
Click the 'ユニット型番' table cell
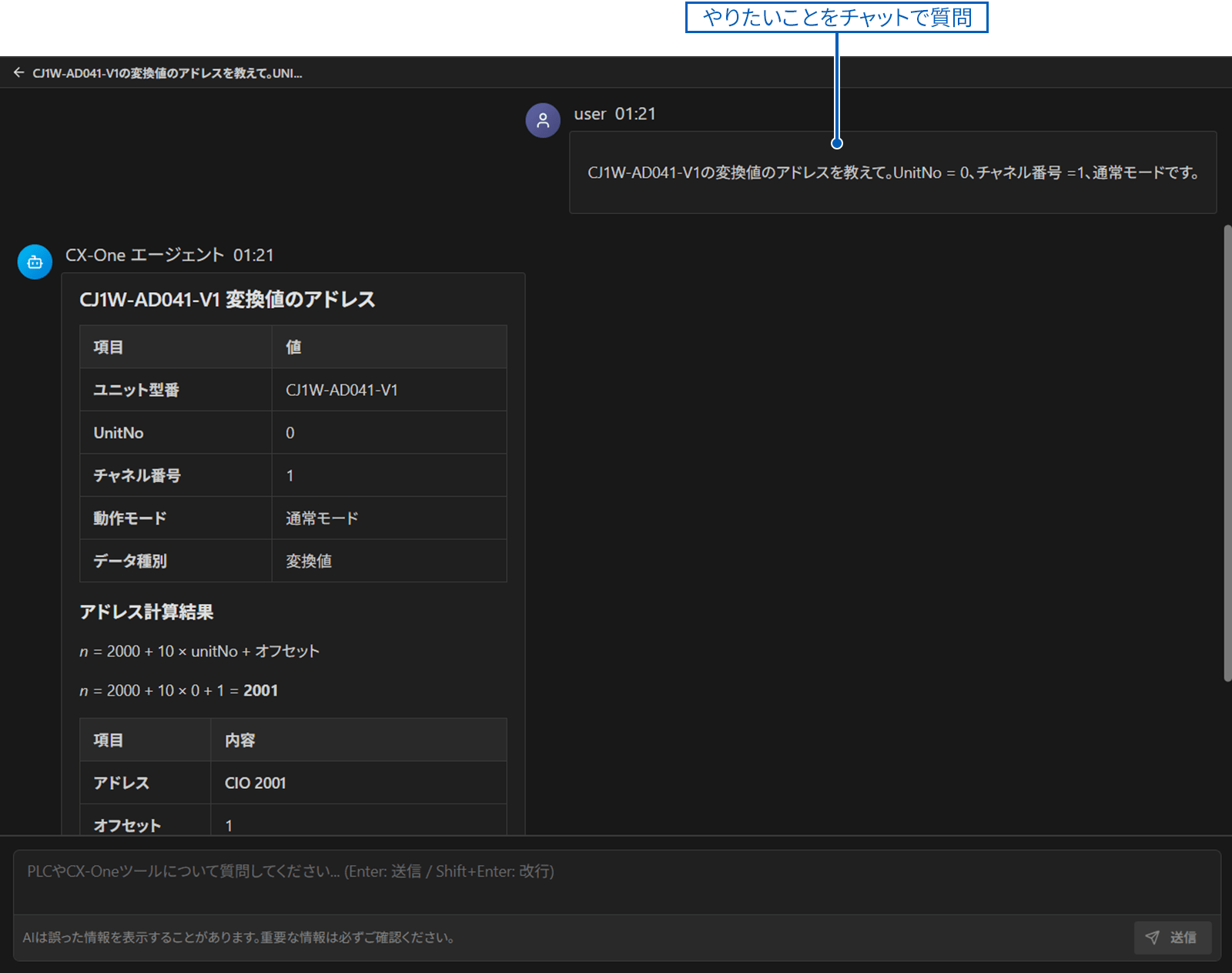[x=176, y=390]
